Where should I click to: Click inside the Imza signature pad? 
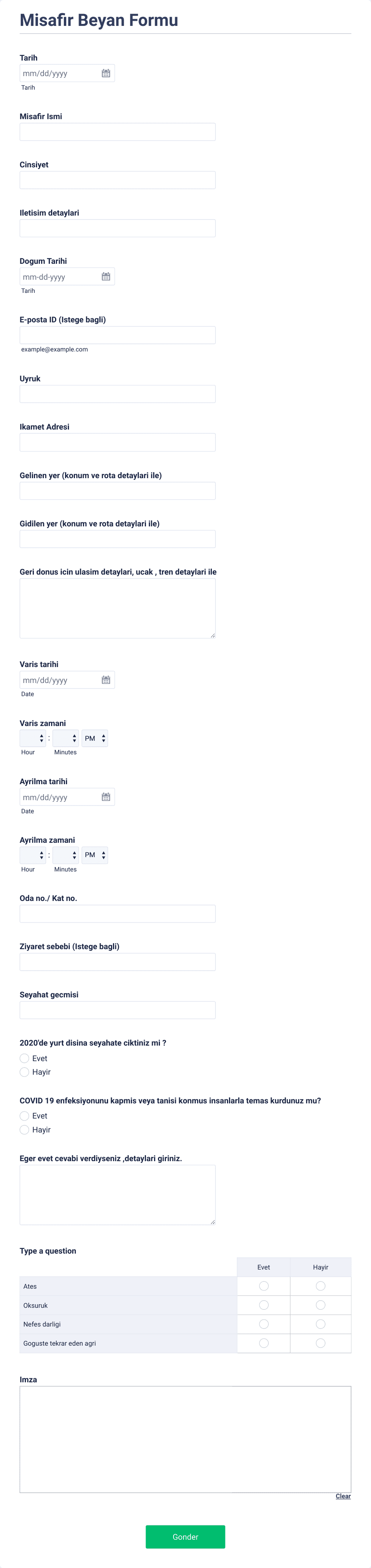[x=185, y=1439]
